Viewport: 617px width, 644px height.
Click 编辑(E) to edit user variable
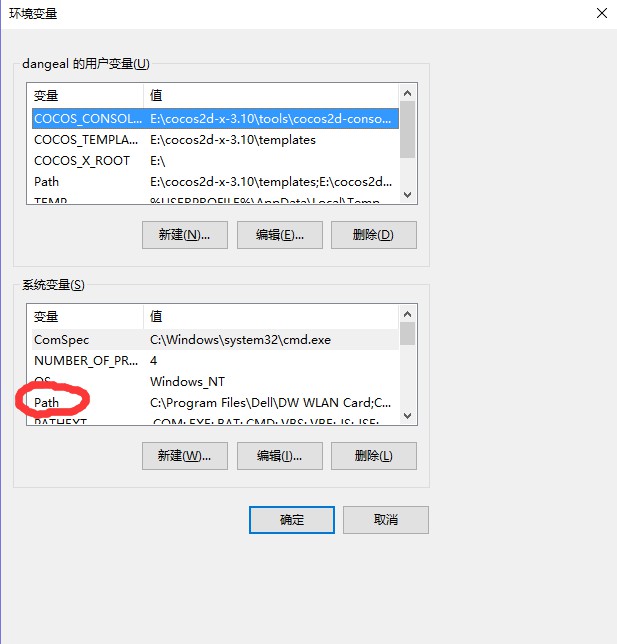(280, 235)
